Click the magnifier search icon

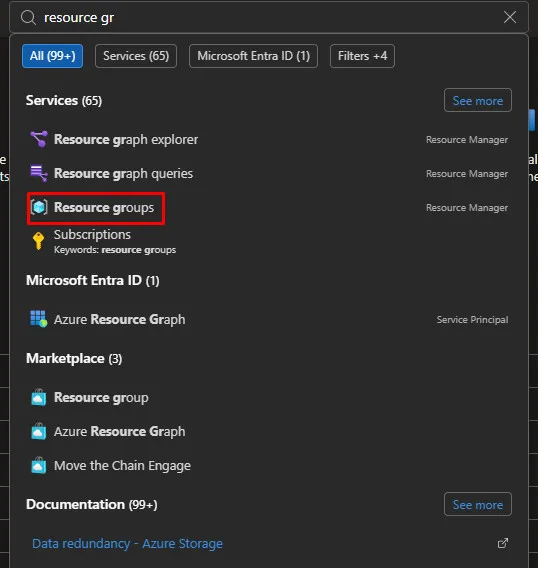pyautogui.click(x=28, y=17)
